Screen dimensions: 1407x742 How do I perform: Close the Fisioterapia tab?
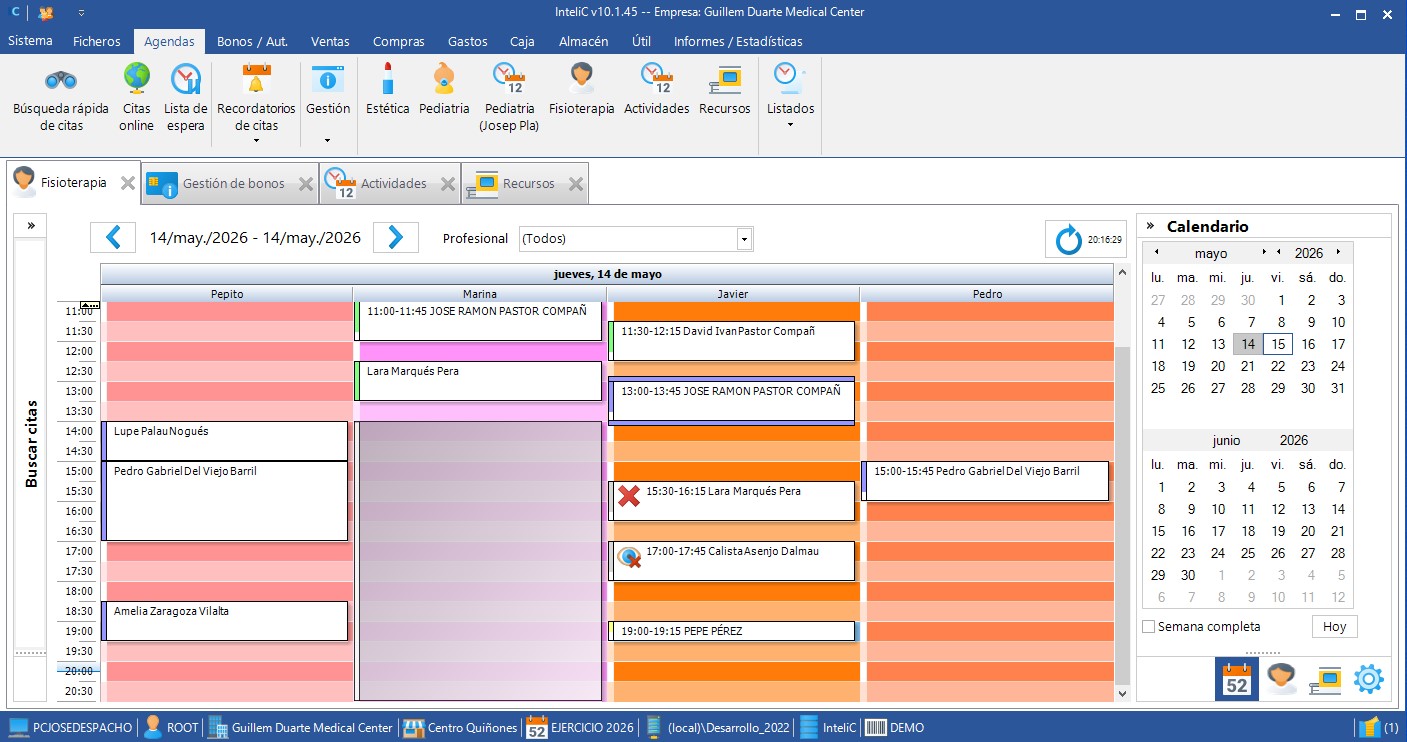pyautogui.click(x=127, y=183)
